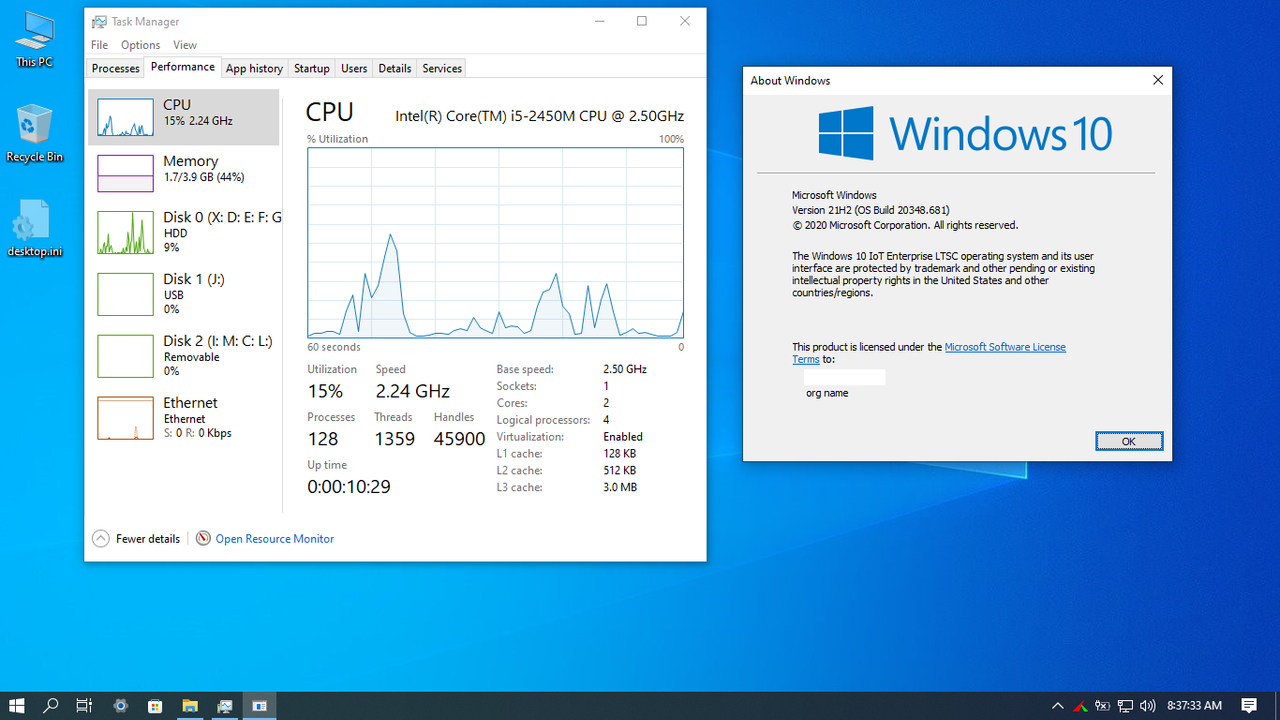Click the org name text in About dialog
1280x720 pixels.
(827, 393)
